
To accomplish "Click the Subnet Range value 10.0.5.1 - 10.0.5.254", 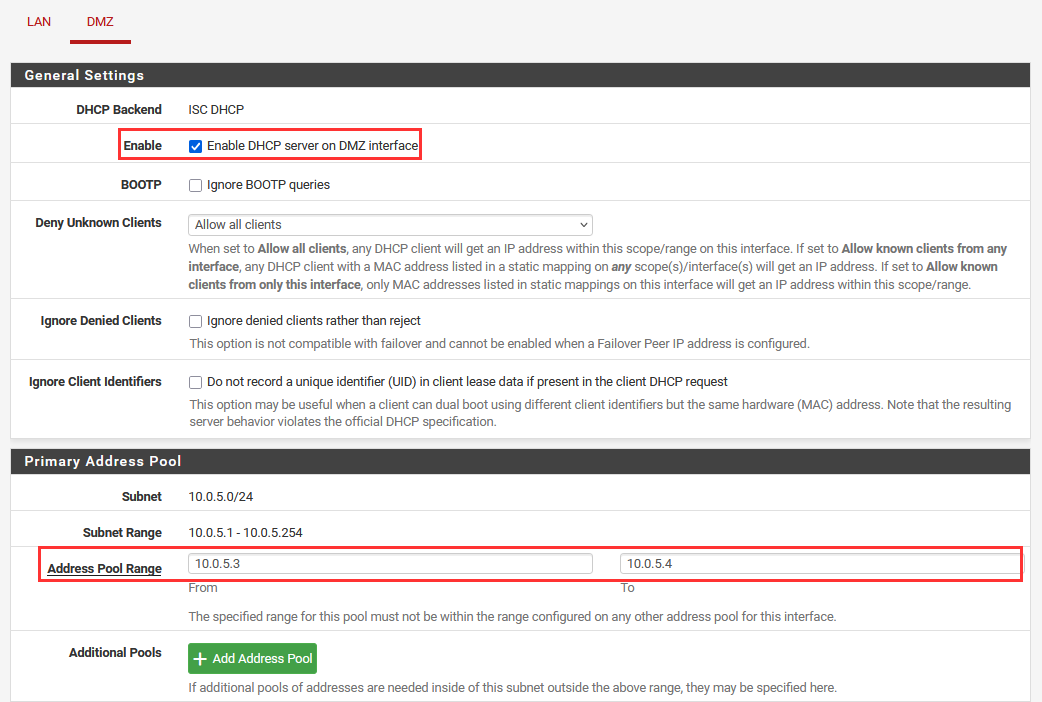I will [245, 533].
